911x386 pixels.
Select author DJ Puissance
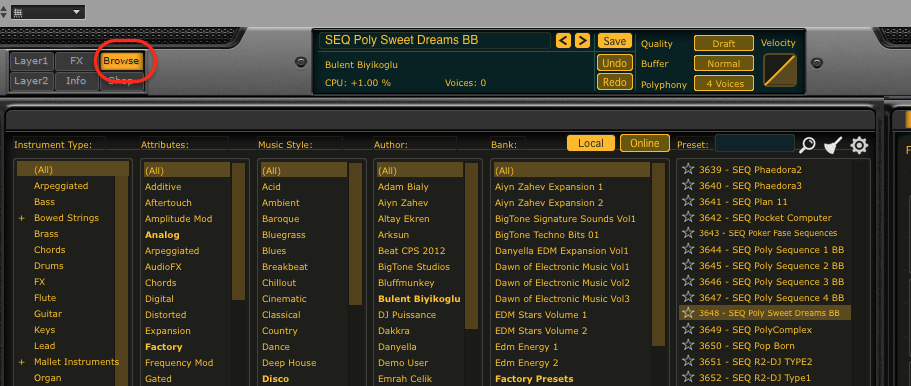pos(407,314)
